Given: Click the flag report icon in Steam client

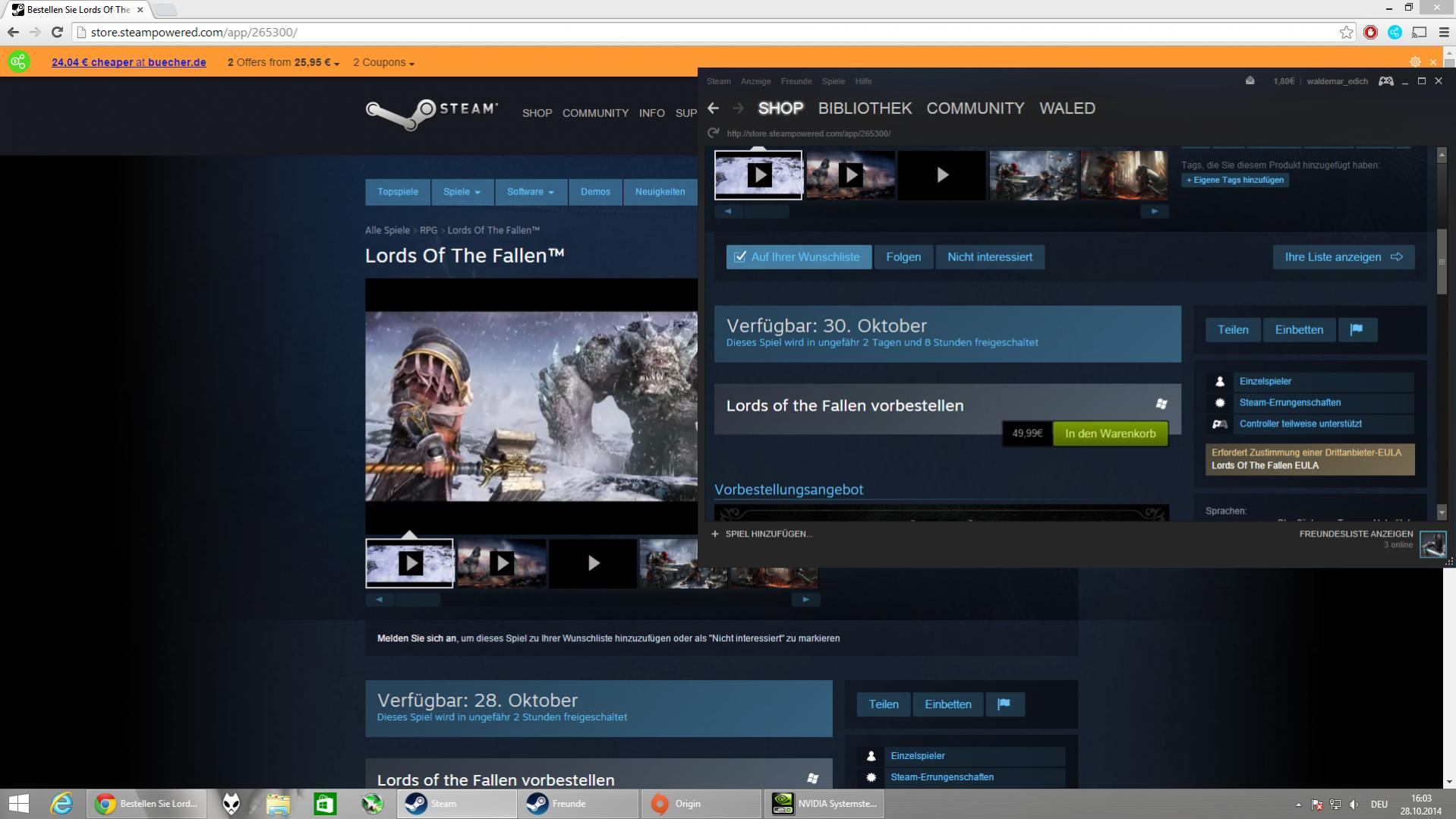Looking at the screenshot, I should point(1357,329).
